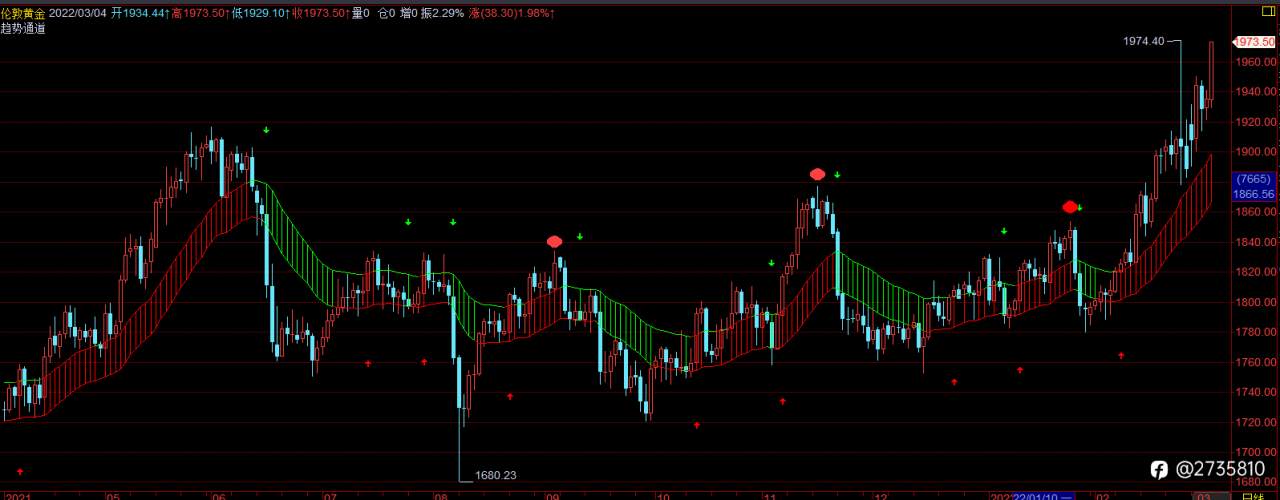Screen dimensions: 1280x500
Task: Click the 高1973.50 high price value in the header
Action: 200,14
